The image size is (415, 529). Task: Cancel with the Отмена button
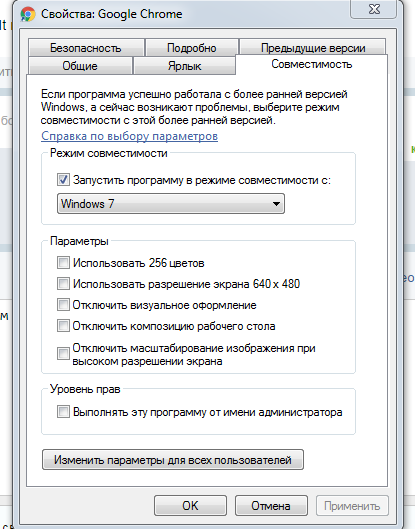pyautogui.click(x=271, y=505)
